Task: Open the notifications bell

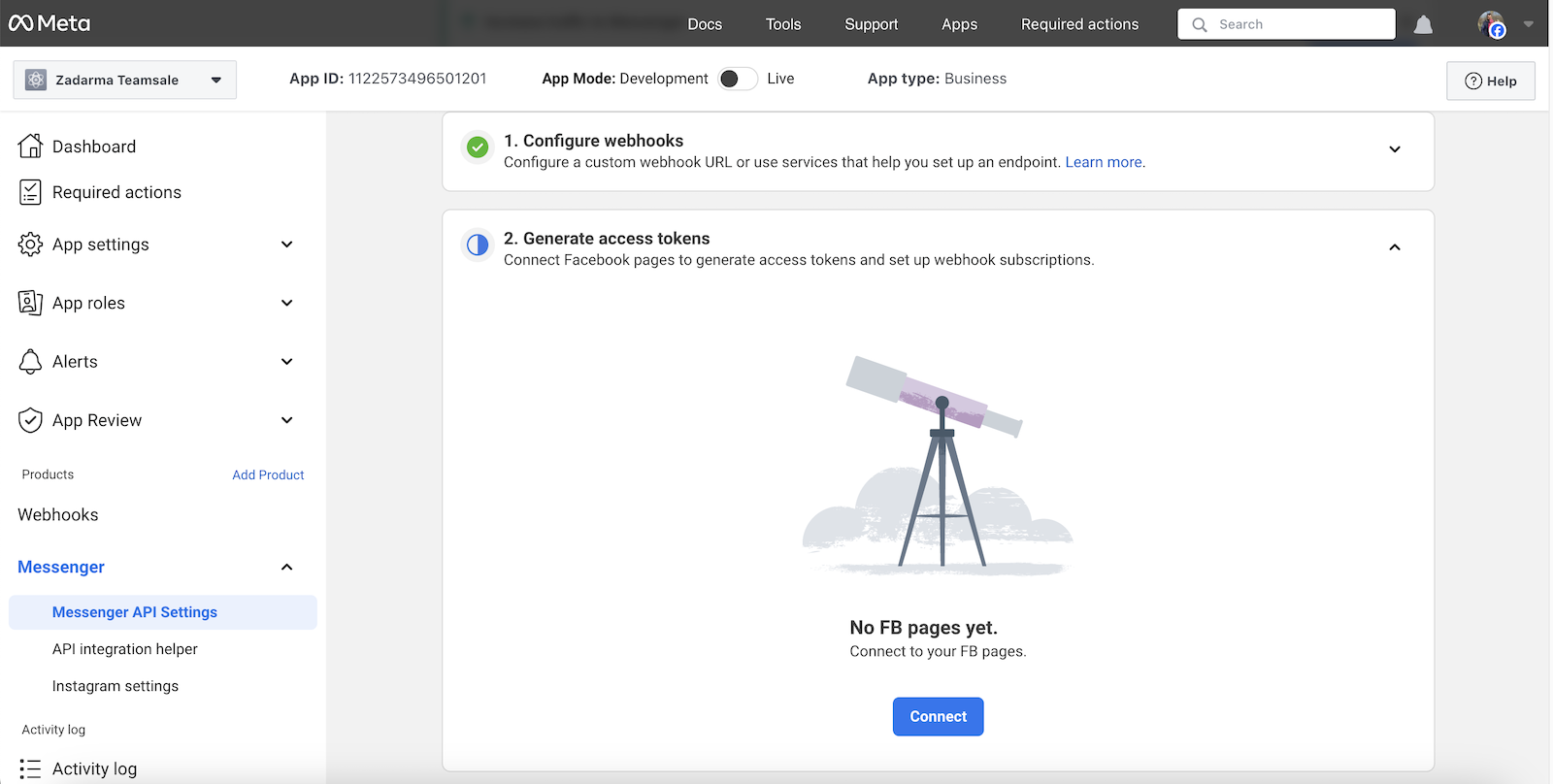Action: click(x=1423, y=24)
